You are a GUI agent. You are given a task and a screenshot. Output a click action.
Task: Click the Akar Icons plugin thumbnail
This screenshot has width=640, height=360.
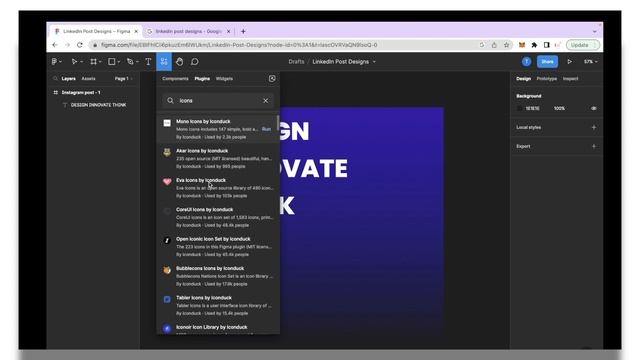click(167, 153)
